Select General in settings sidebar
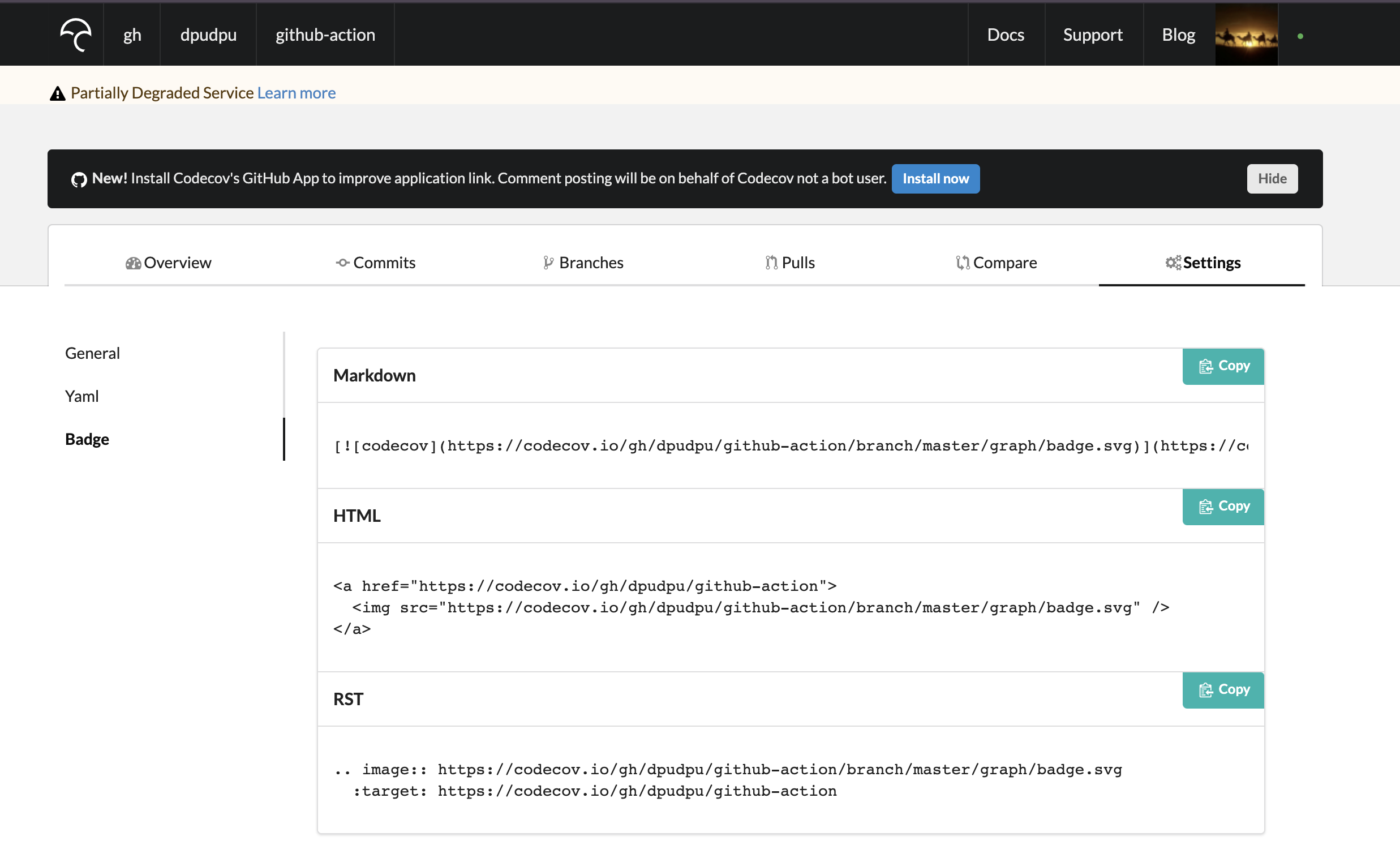 pyautogui.click(x=93, y=353)
